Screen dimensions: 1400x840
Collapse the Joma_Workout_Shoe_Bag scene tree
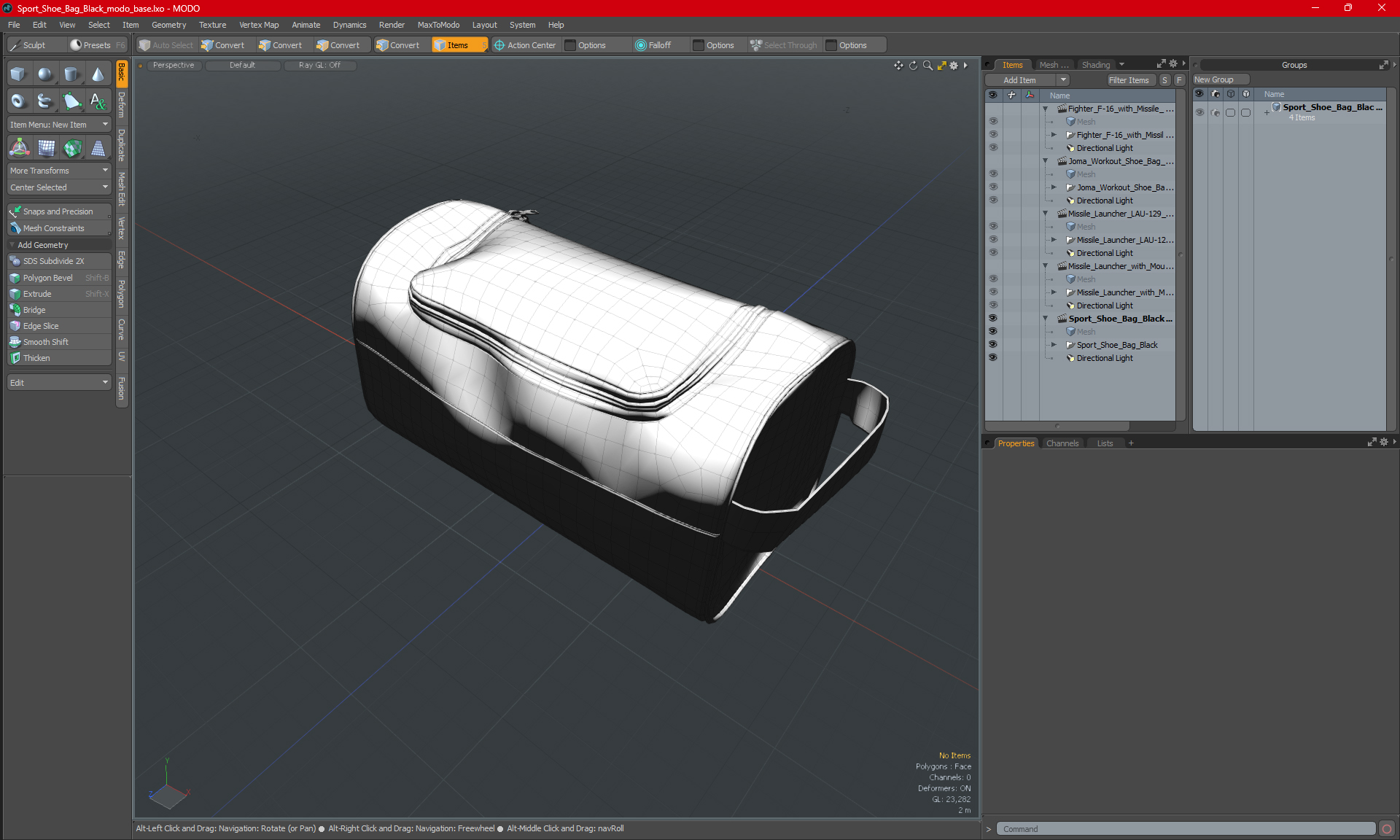click(x=1045, y=161)
